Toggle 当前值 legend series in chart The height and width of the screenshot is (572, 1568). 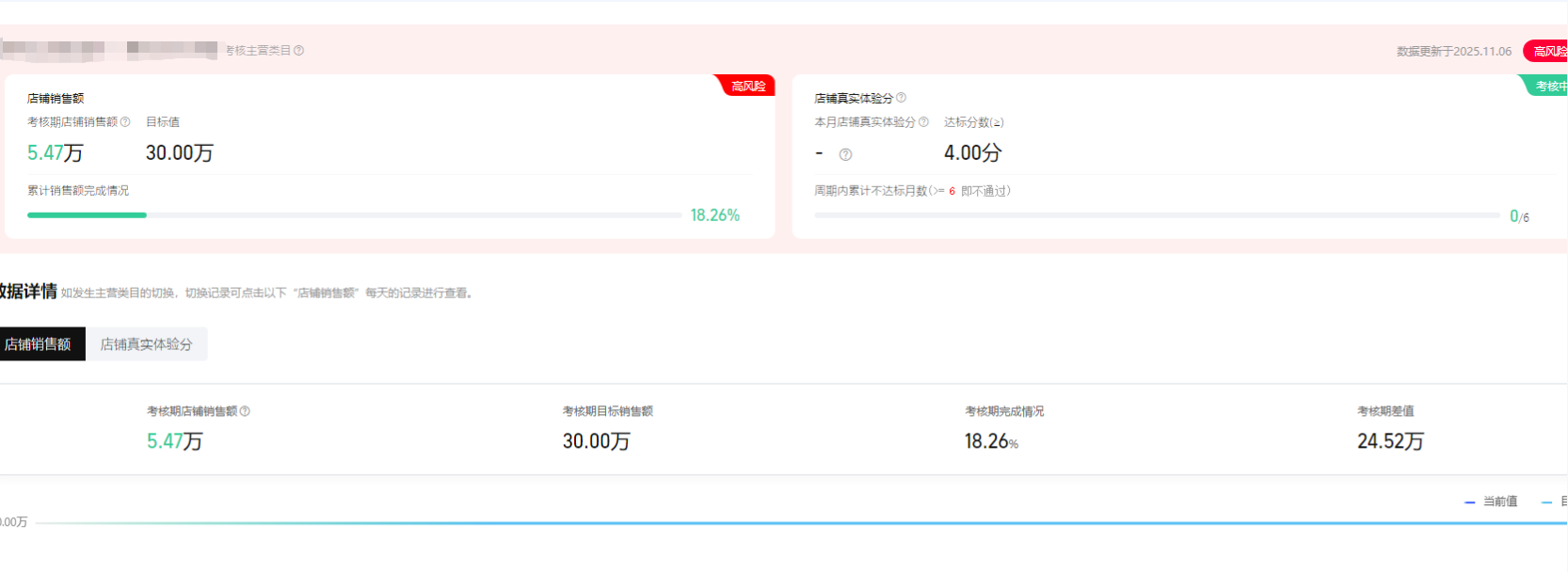[x=1492, y=501]
